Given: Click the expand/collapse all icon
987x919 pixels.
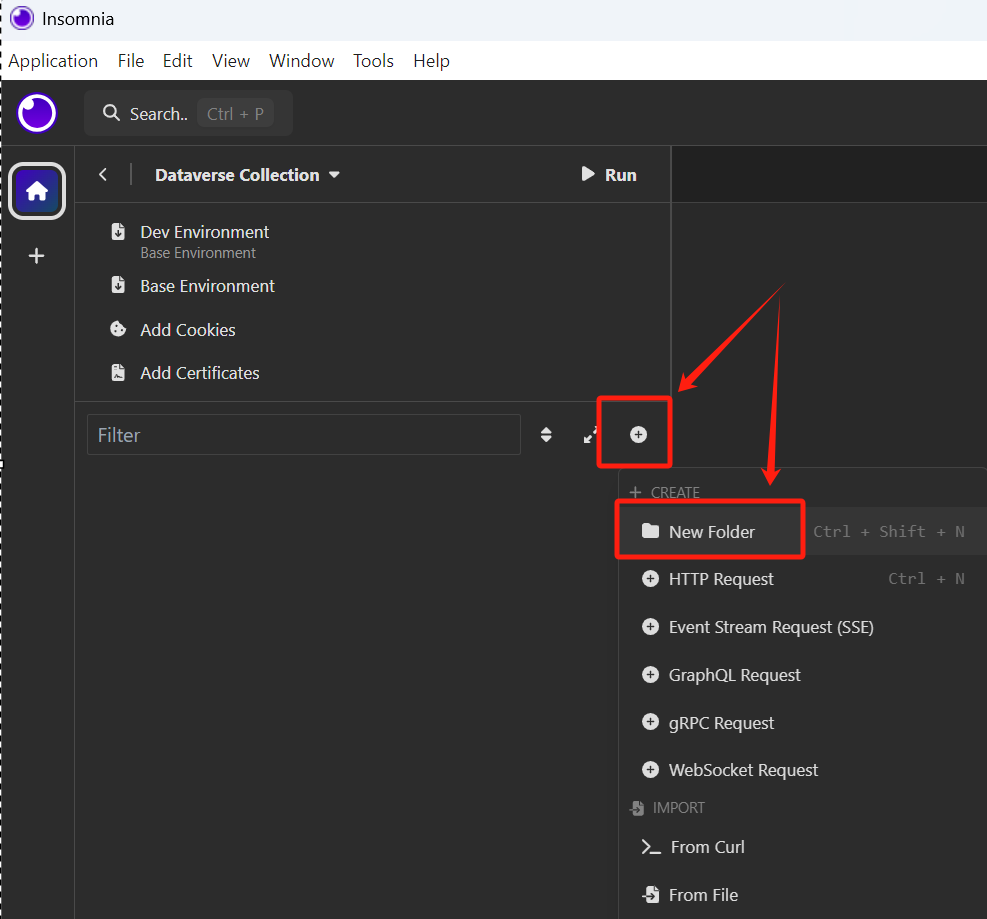Looking at the screenshot, I should pyautogui.click(x=590, y=435).
